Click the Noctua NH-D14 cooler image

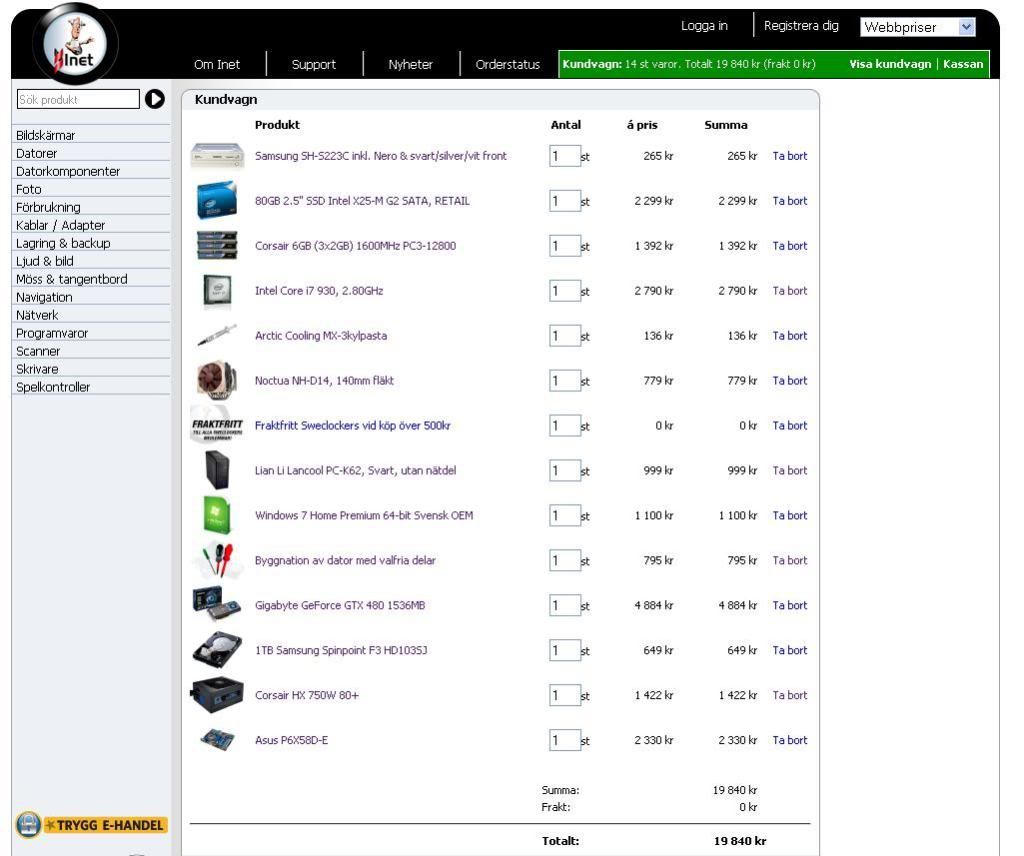(217, 381)
